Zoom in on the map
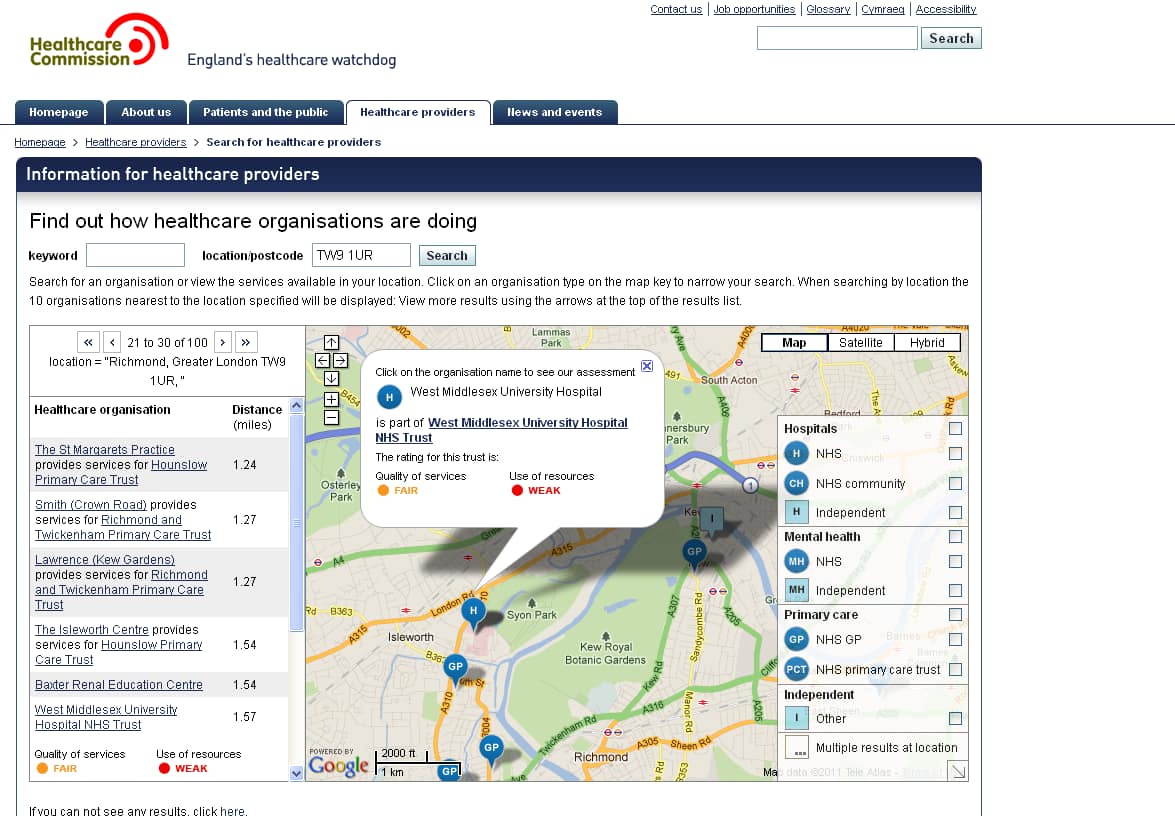 tap(331, 399)
